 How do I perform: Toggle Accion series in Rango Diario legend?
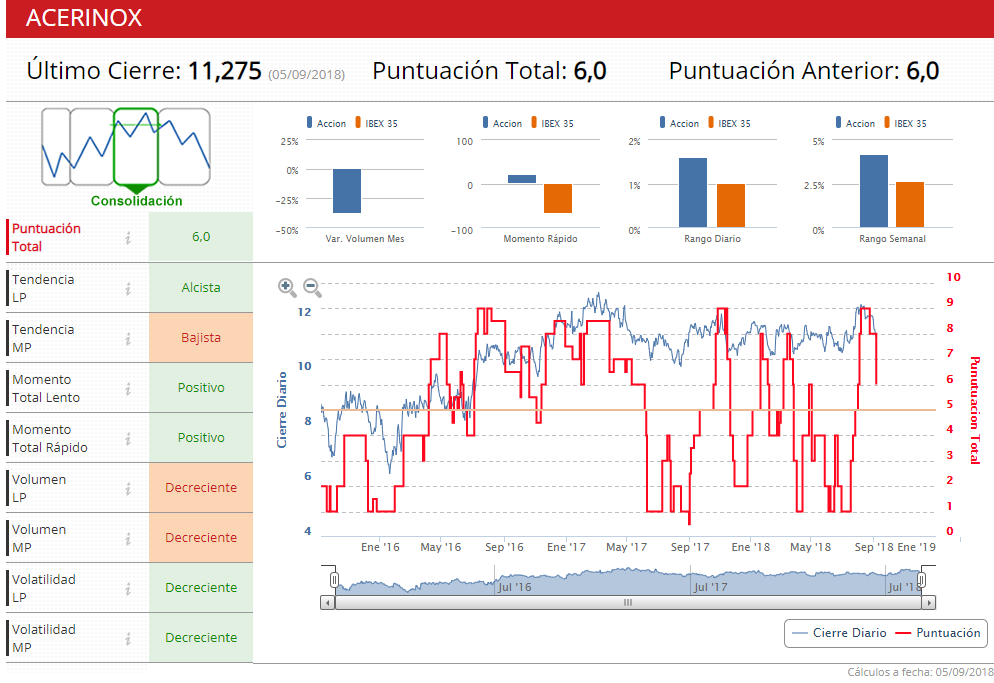(679, 123)
